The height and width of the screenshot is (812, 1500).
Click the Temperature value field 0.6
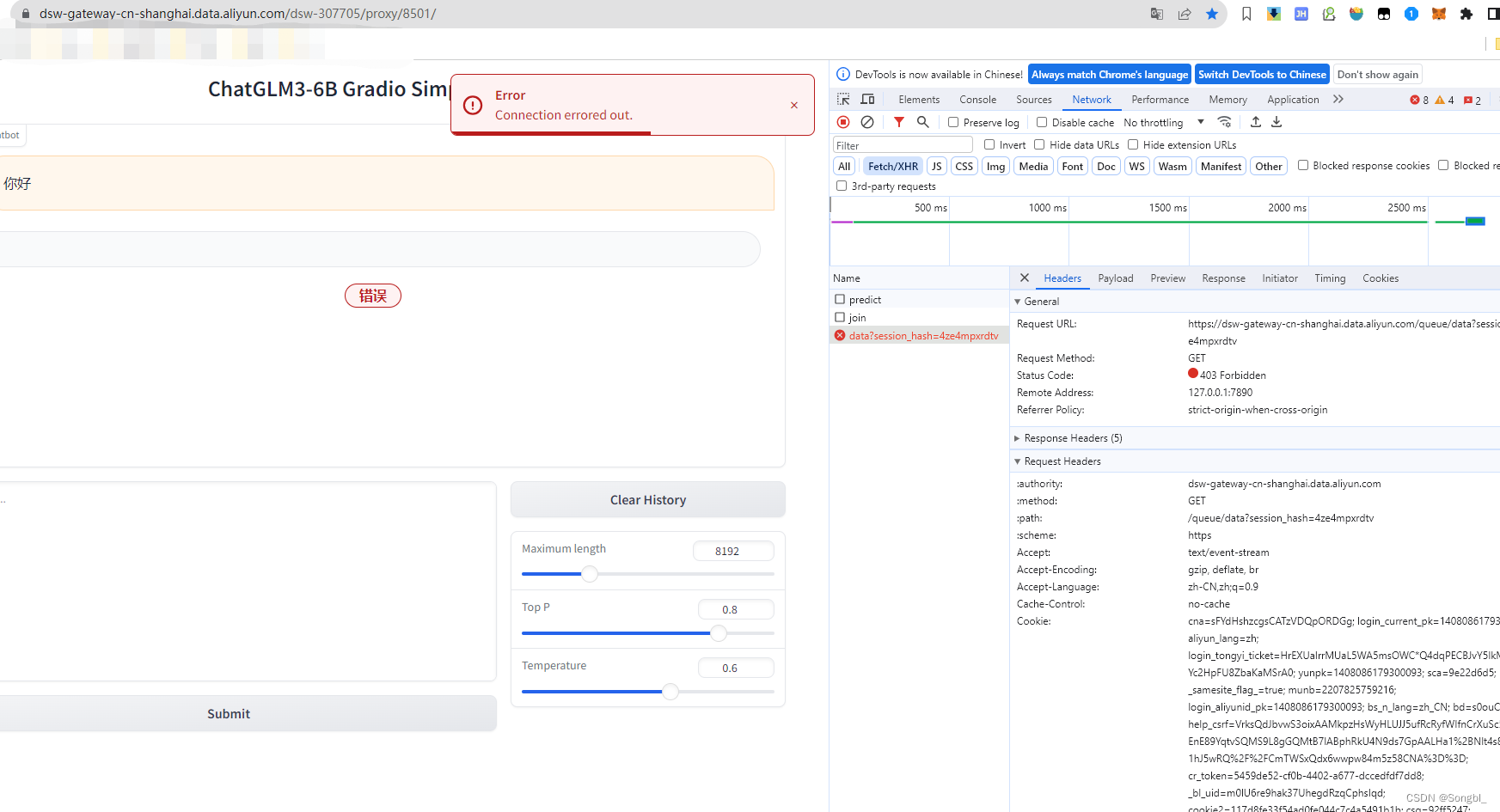click(736, 668)
